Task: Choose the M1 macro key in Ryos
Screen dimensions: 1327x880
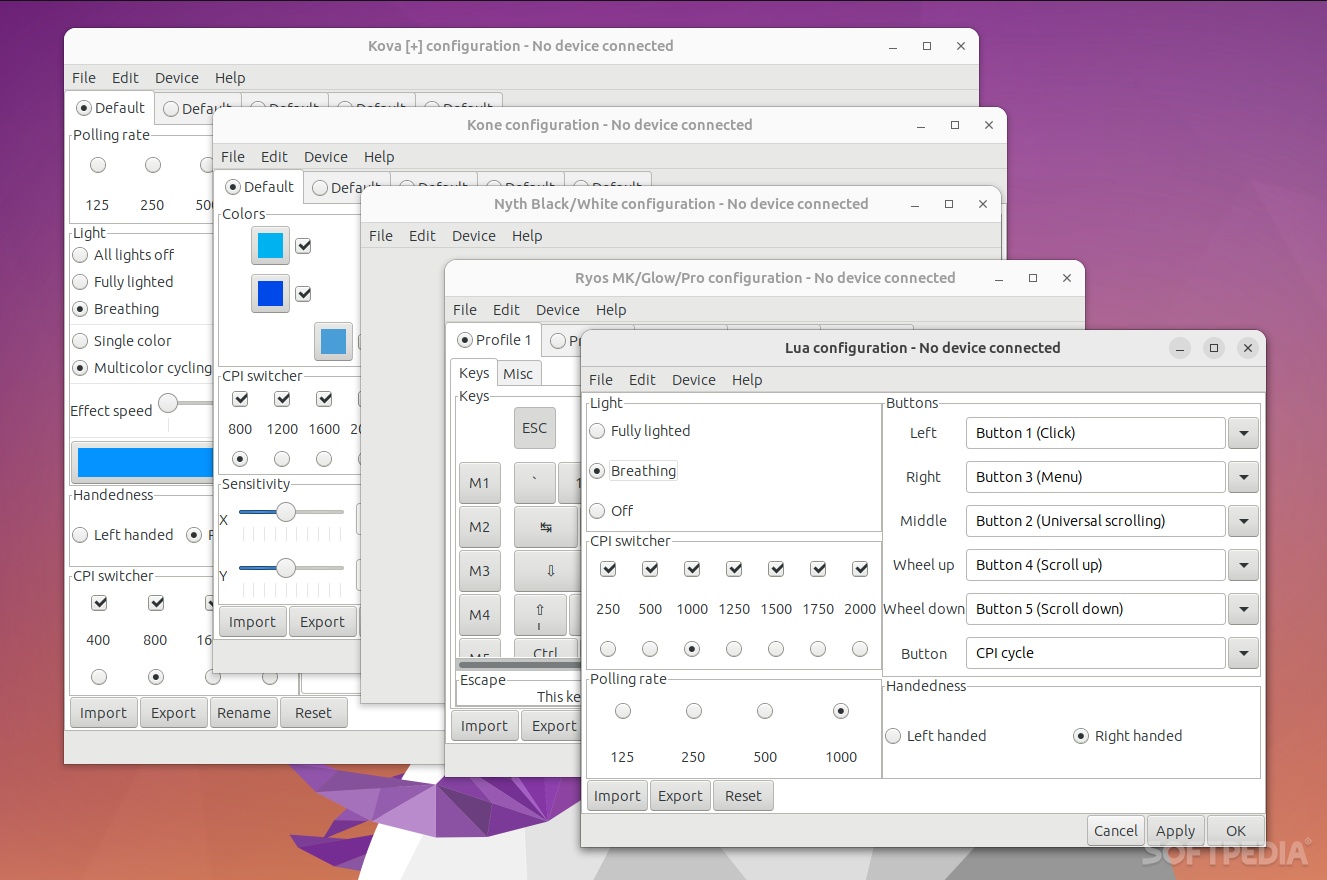Action: (x=480, y=483)
